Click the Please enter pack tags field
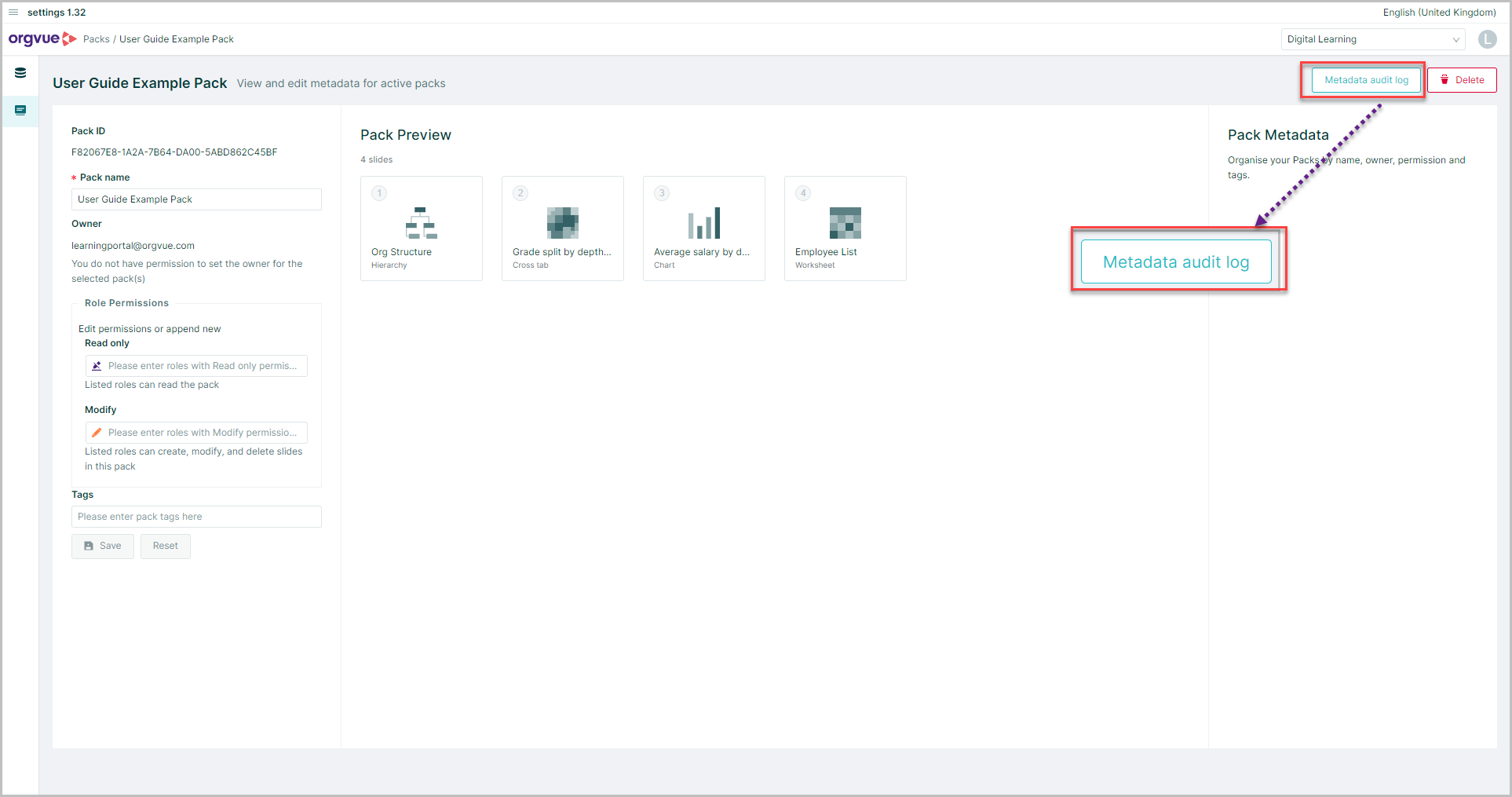Screen dimensions: 1512x797 [195, 516]
